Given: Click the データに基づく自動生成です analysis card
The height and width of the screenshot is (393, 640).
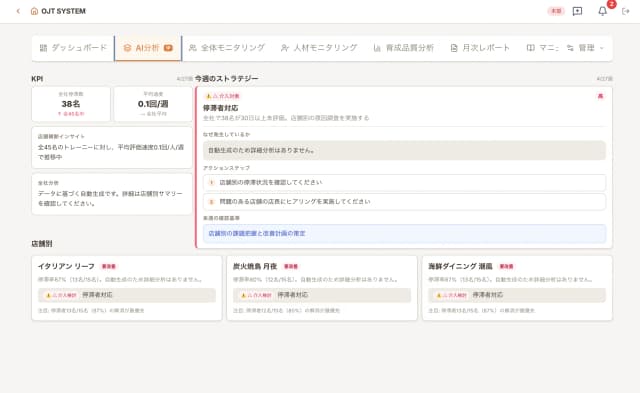Looking at the screenshot, I should tap(112, 194).
